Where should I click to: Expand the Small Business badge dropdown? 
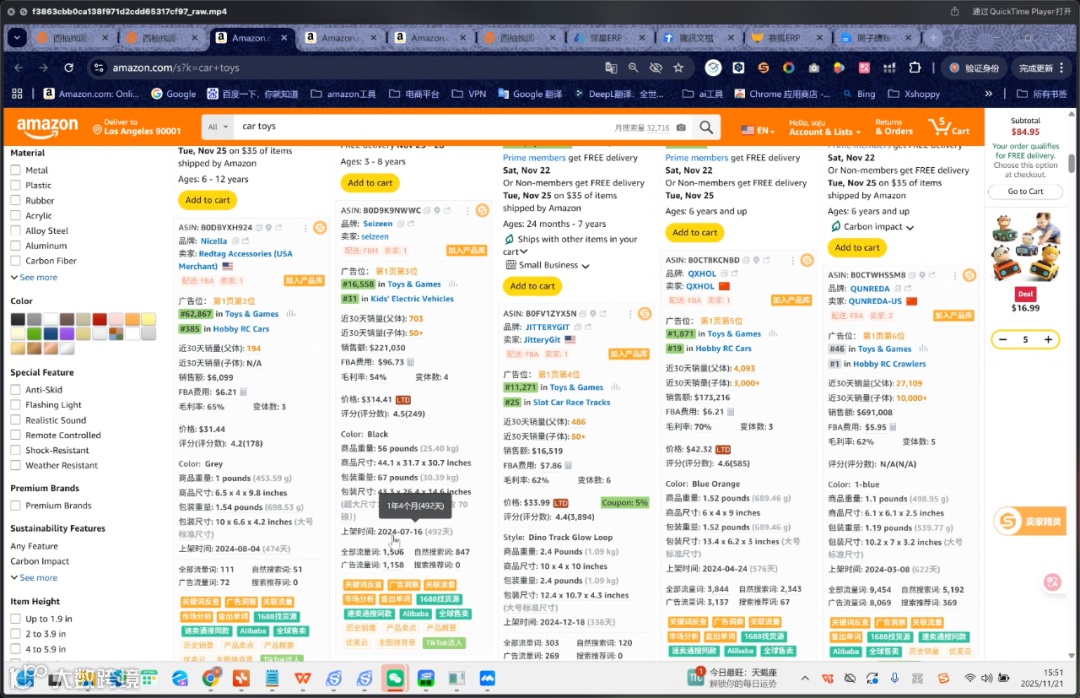pos(585,266)
